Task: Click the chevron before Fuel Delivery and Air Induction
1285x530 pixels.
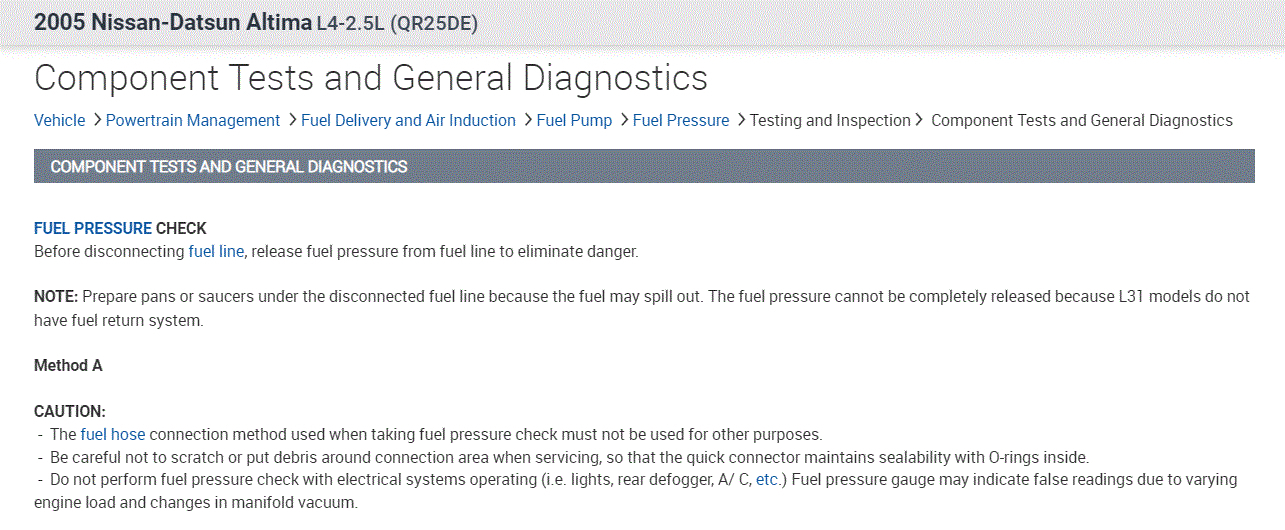Action: [292, 120]
